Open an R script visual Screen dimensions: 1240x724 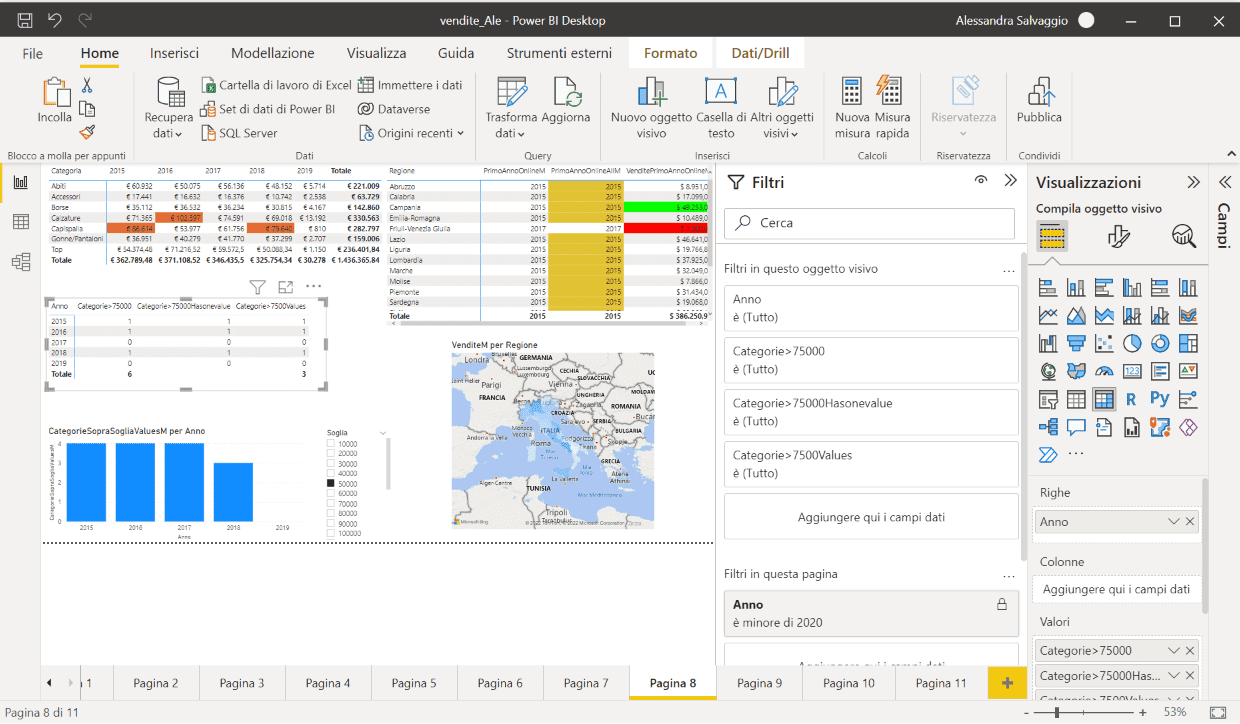tap(1132, 399)
